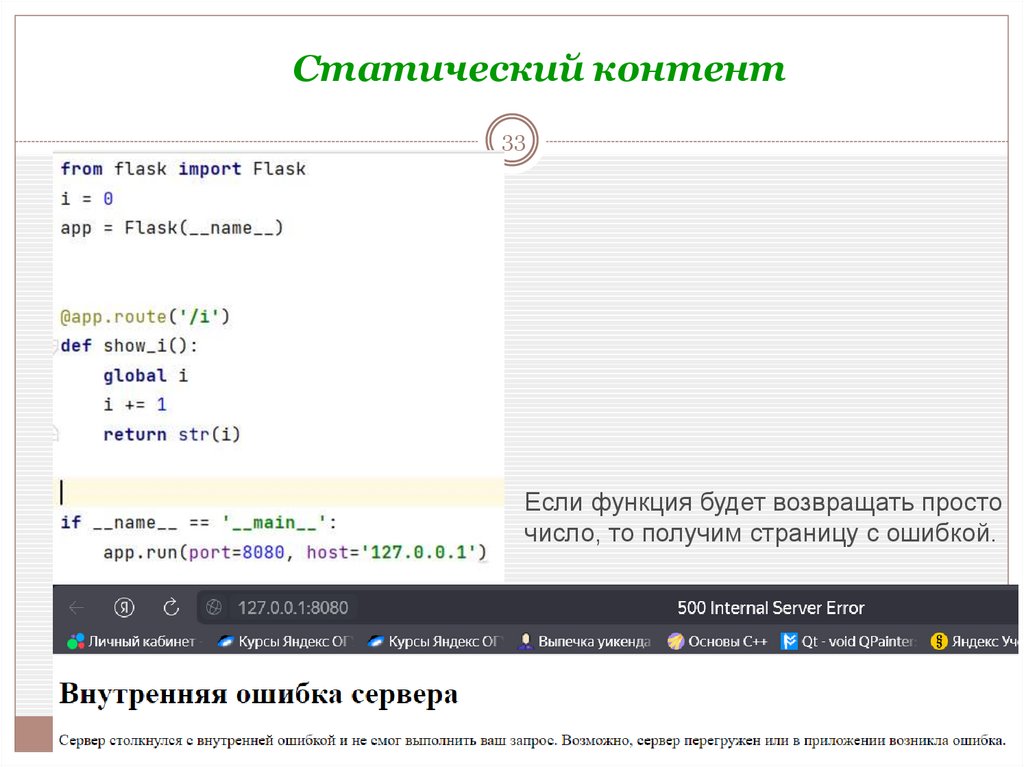Open the Yandex home button

124,608
